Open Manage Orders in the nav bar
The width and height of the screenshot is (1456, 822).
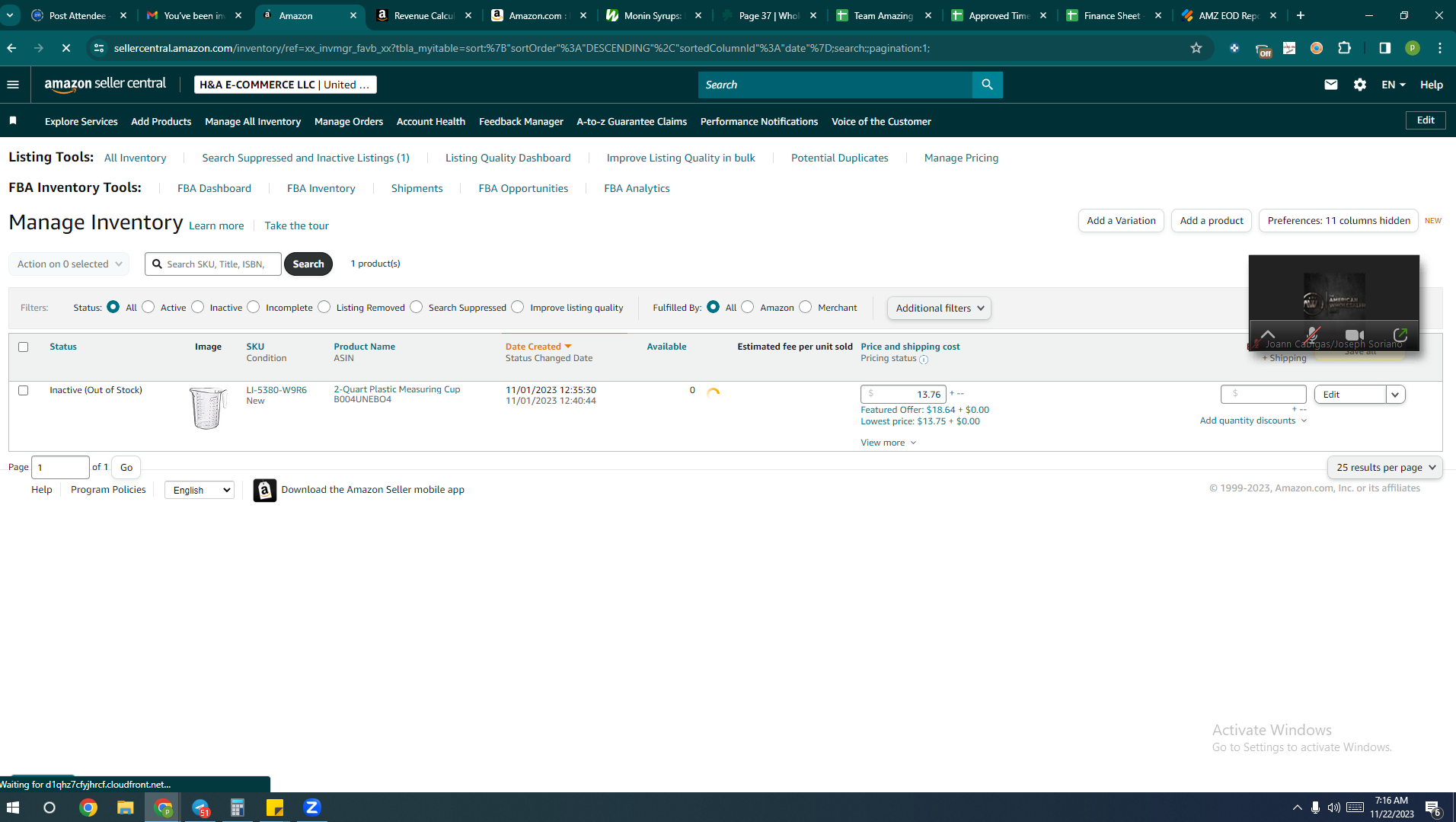click(349, 122)
